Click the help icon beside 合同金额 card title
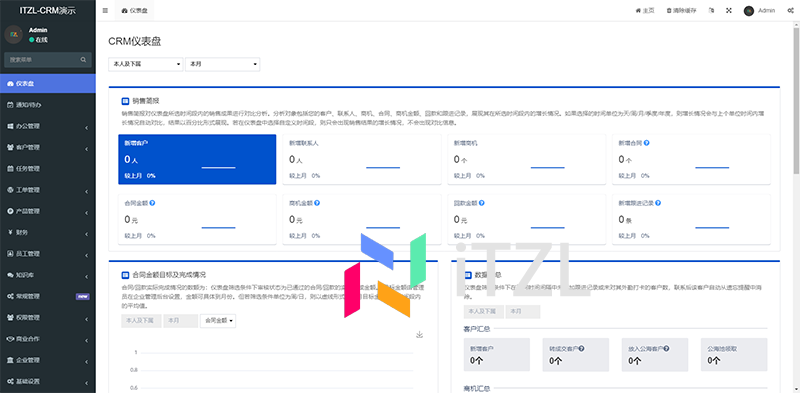This screenshot has height=393, width=800. 153,203
